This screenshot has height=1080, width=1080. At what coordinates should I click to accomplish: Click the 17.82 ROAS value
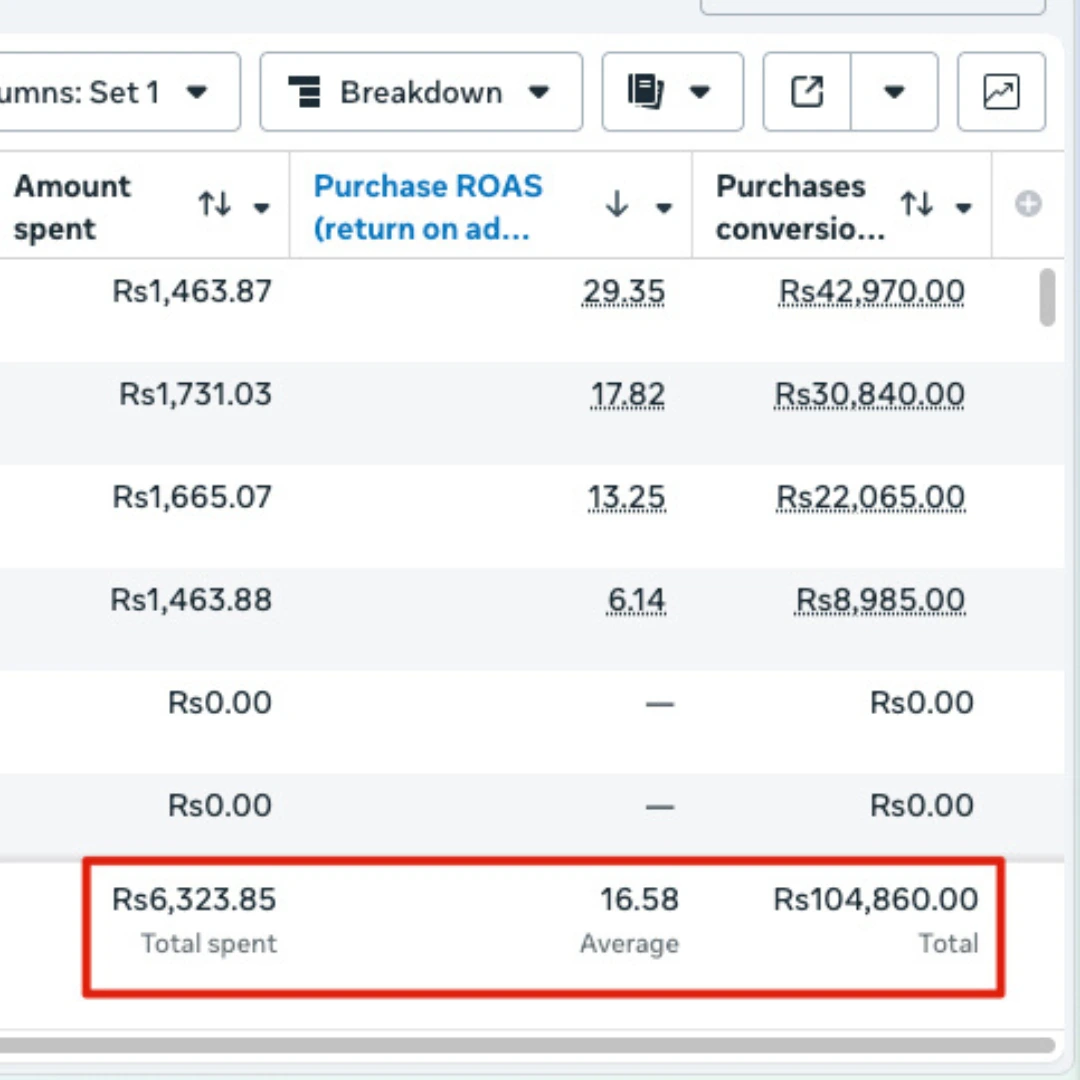pos(628,394)
